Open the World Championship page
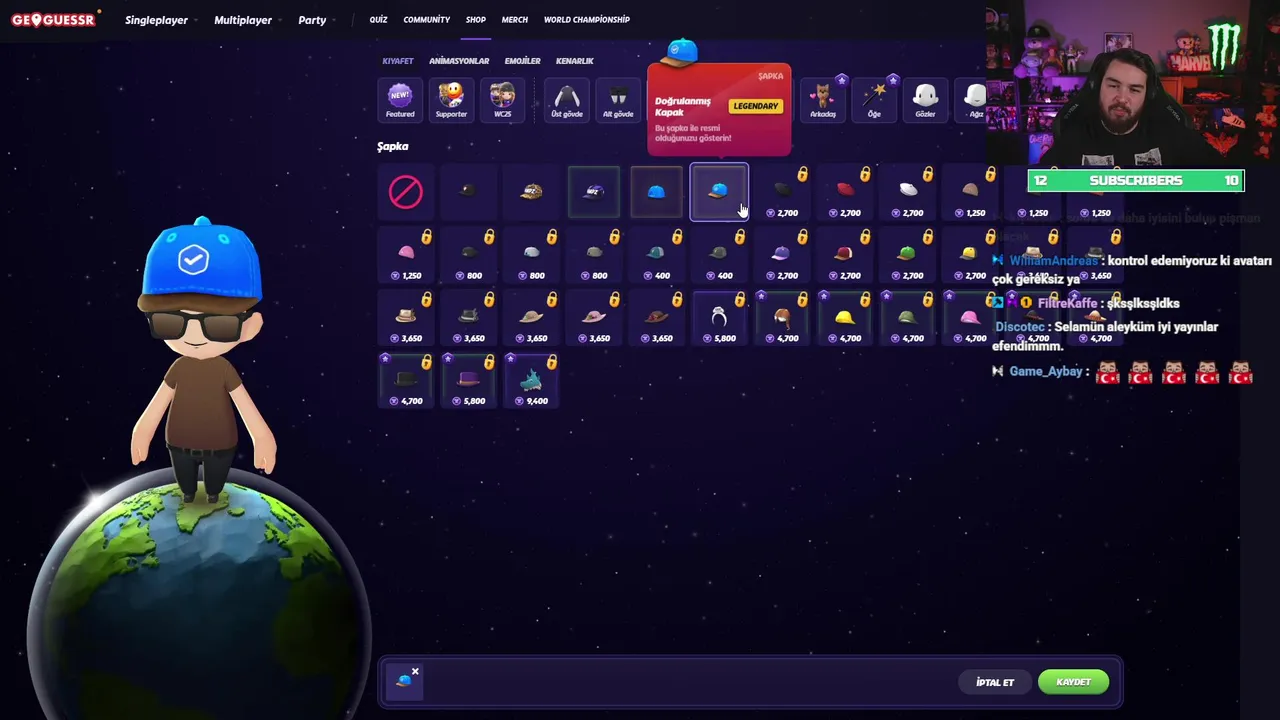 coord(587,19)
